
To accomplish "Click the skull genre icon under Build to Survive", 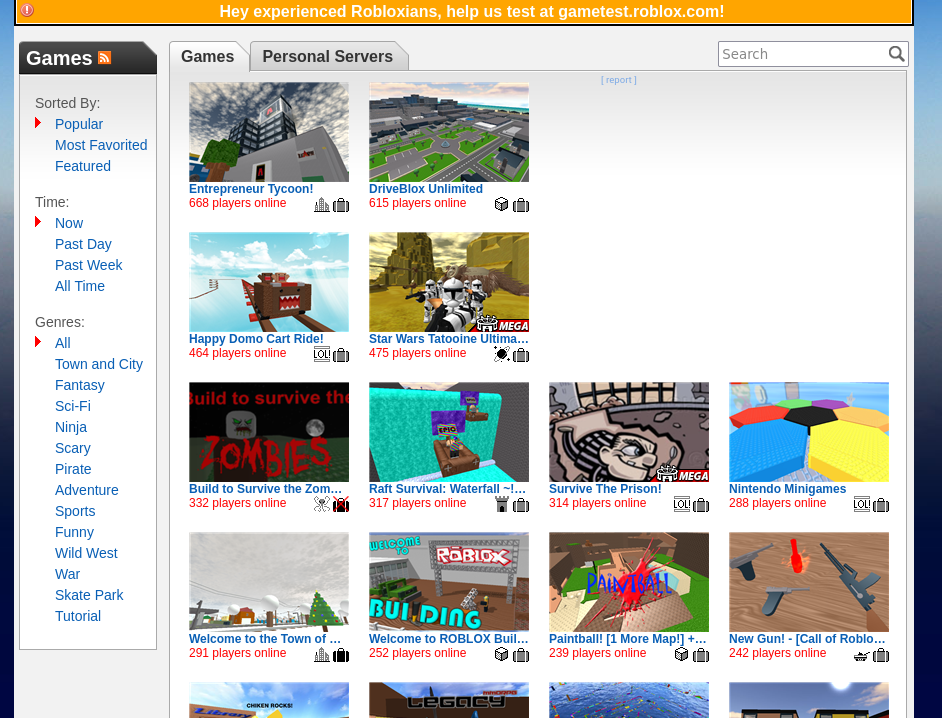I will (x=322, y=504).
